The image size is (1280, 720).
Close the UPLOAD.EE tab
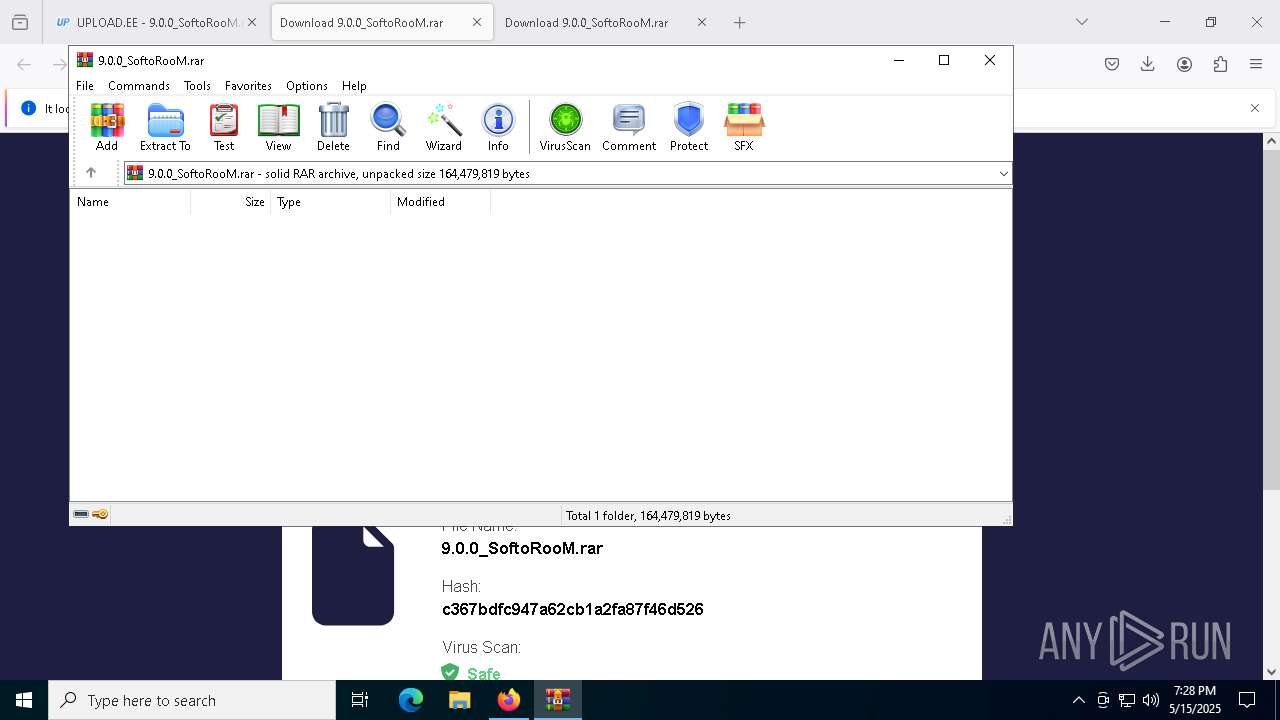251,22
